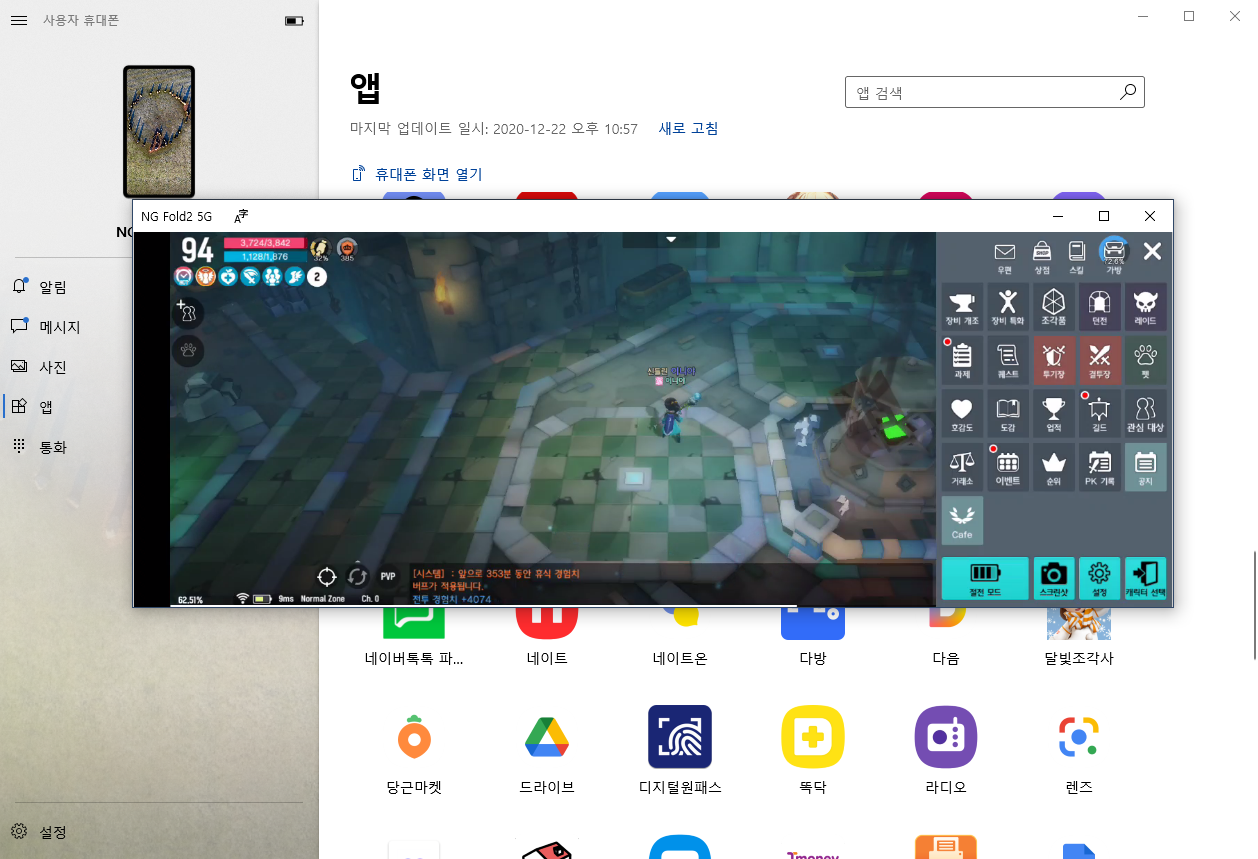Click 캐릭터 선택 character select button

point(1146,578)
